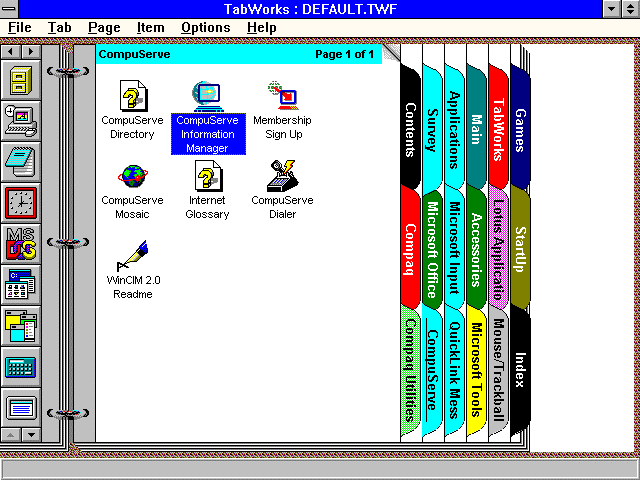
Task: Select the CompuServe tab
Action: tap(433, 371)
